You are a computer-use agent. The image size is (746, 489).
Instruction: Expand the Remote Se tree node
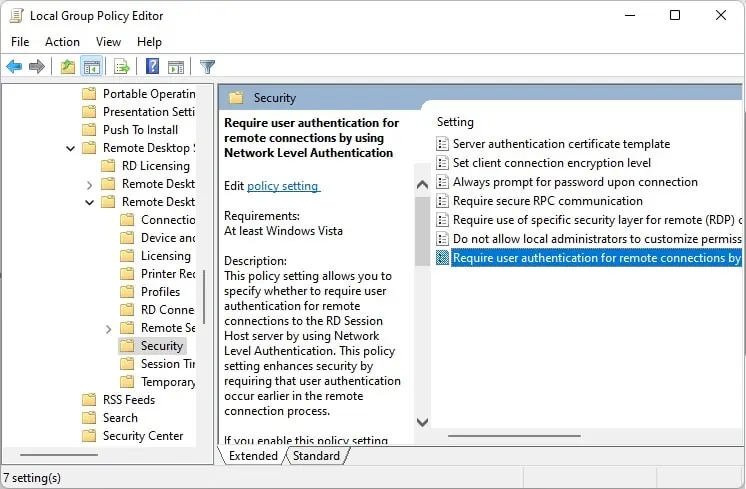108,329
